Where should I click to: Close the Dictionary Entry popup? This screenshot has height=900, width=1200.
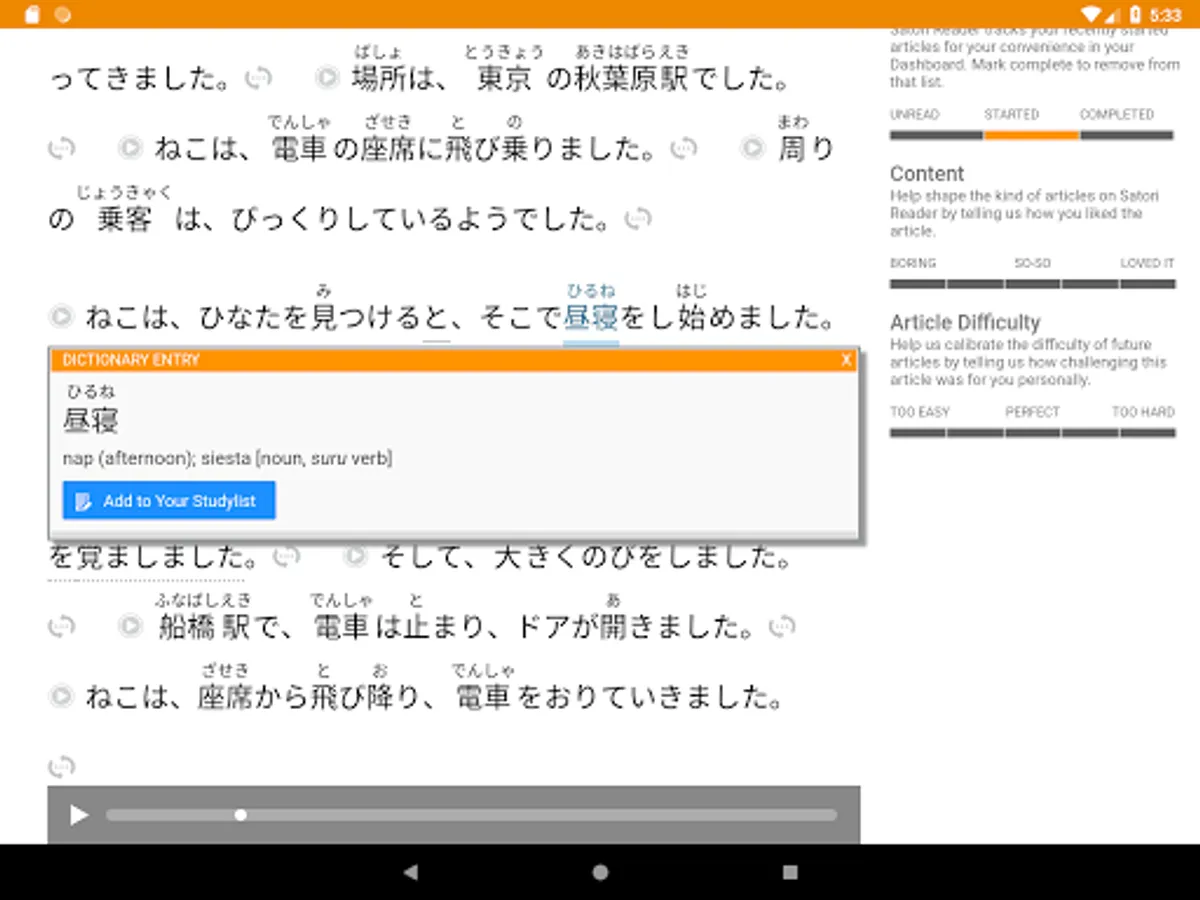846,360
